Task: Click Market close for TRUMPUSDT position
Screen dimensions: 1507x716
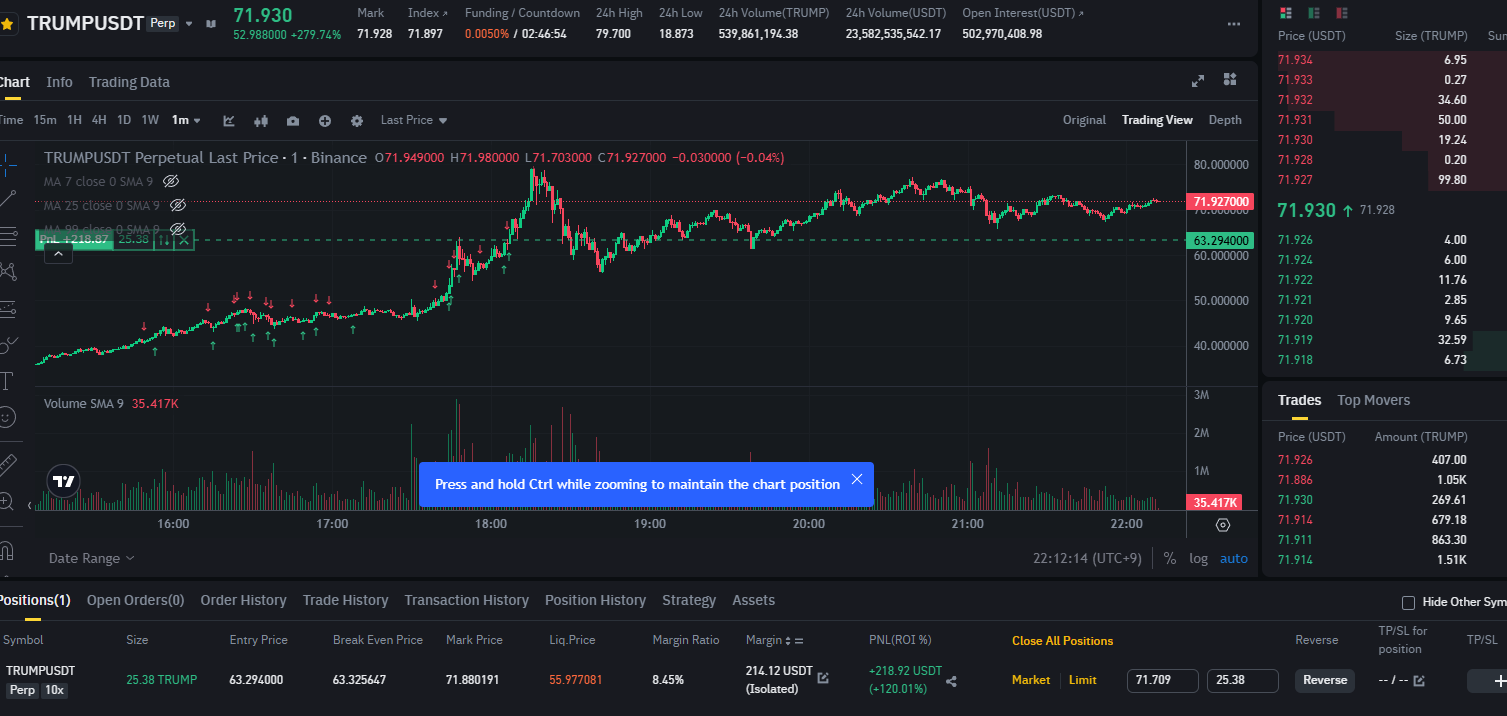Action: pos(1031,680)
